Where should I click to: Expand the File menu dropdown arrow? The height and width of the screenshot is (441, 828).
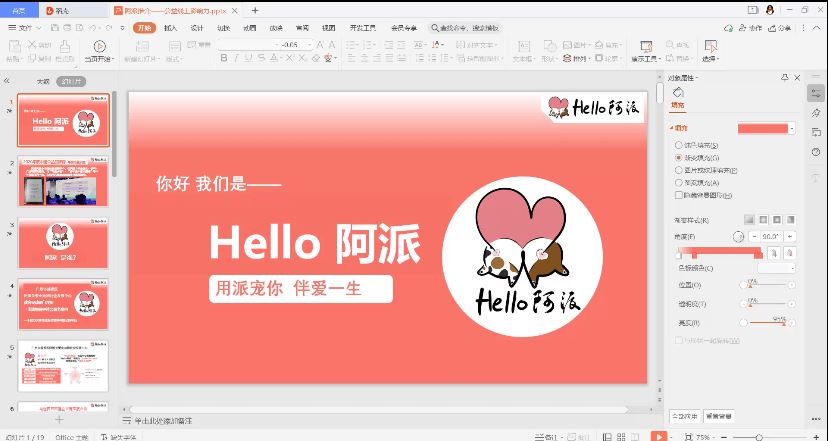(x=39, y=27)
